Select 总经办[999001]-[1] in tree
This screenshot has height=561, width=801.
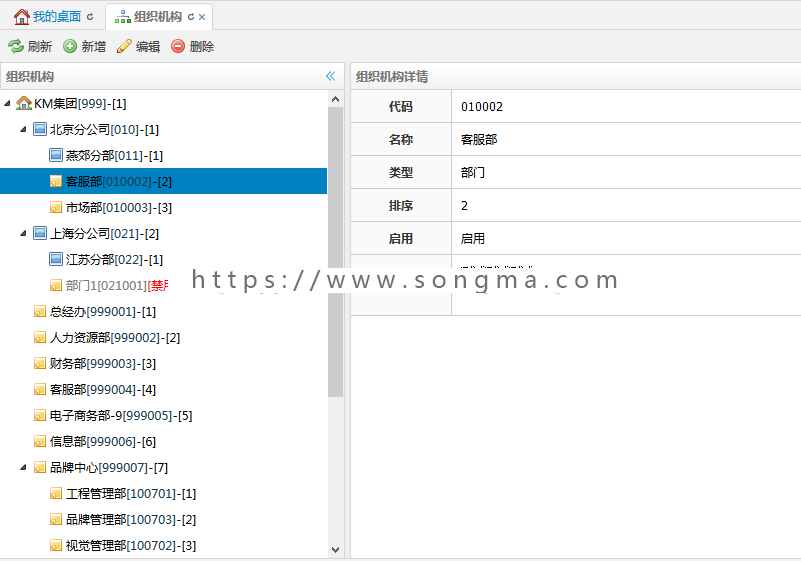tap(103, 312)
